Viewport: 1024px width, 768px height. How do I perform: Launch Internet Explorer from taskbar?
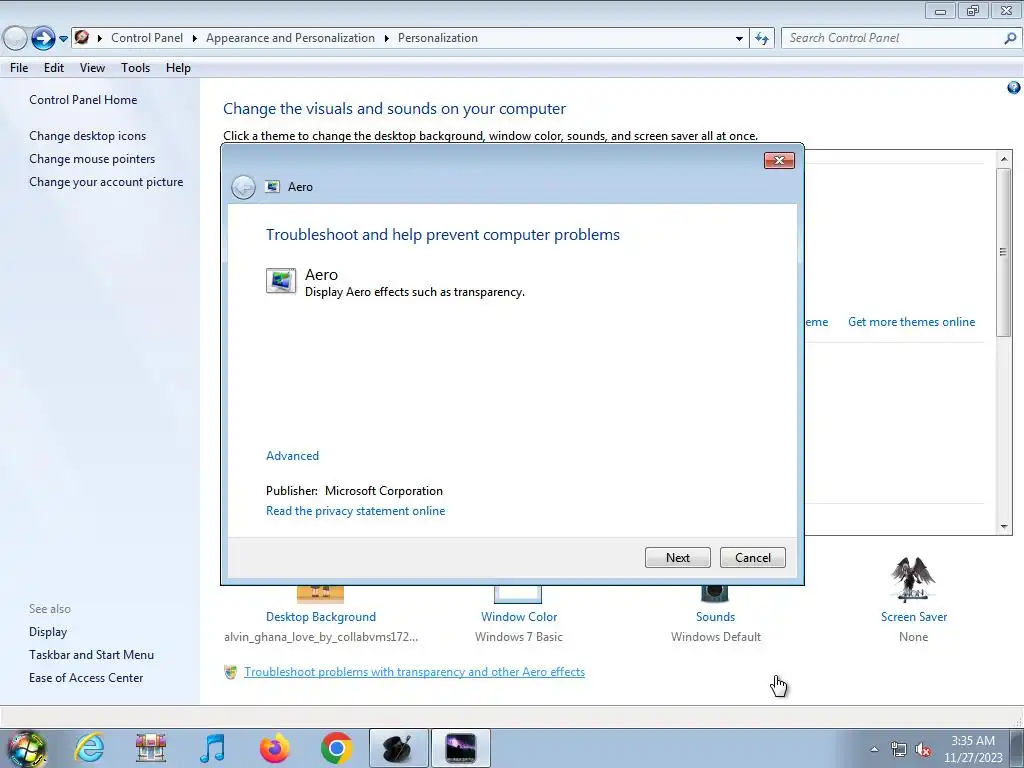89,748
